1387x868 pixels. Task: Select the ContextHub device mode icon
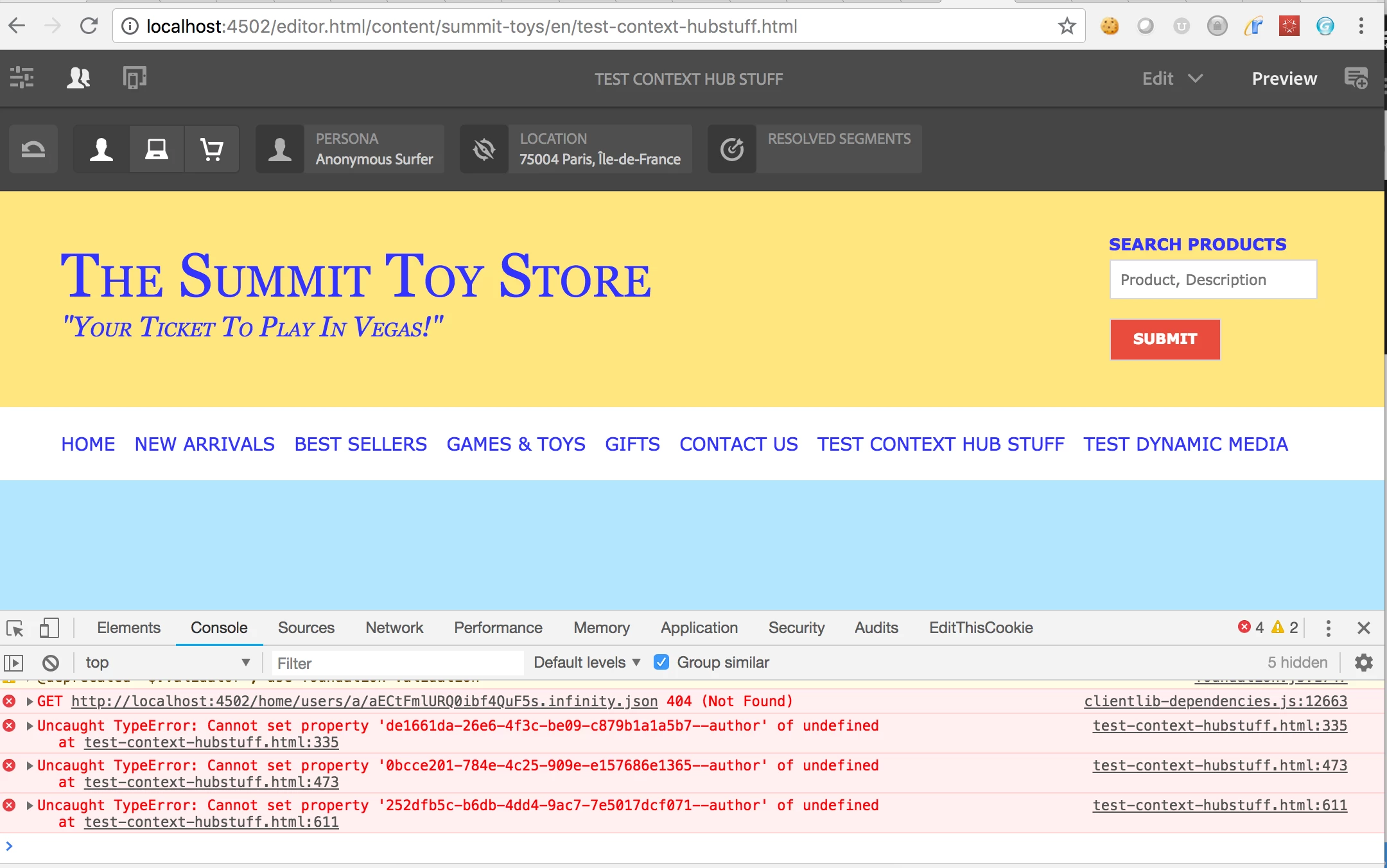coord(157,150)
